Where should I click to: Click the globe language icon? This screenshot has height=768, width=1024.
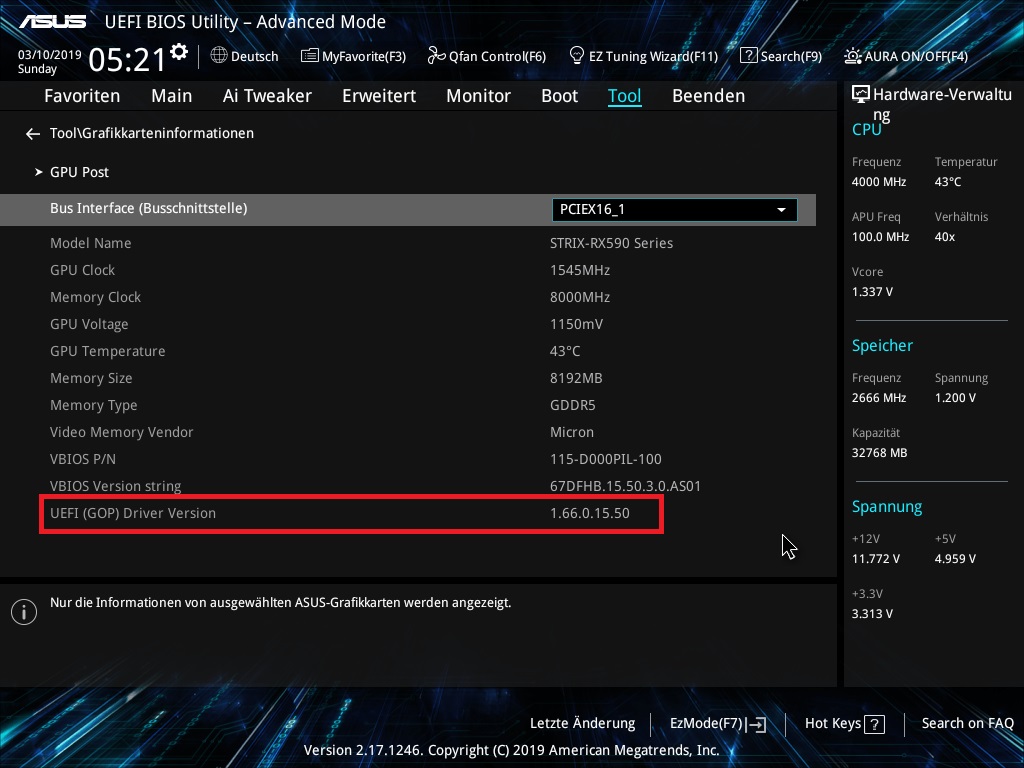click(x=219, y=56)
